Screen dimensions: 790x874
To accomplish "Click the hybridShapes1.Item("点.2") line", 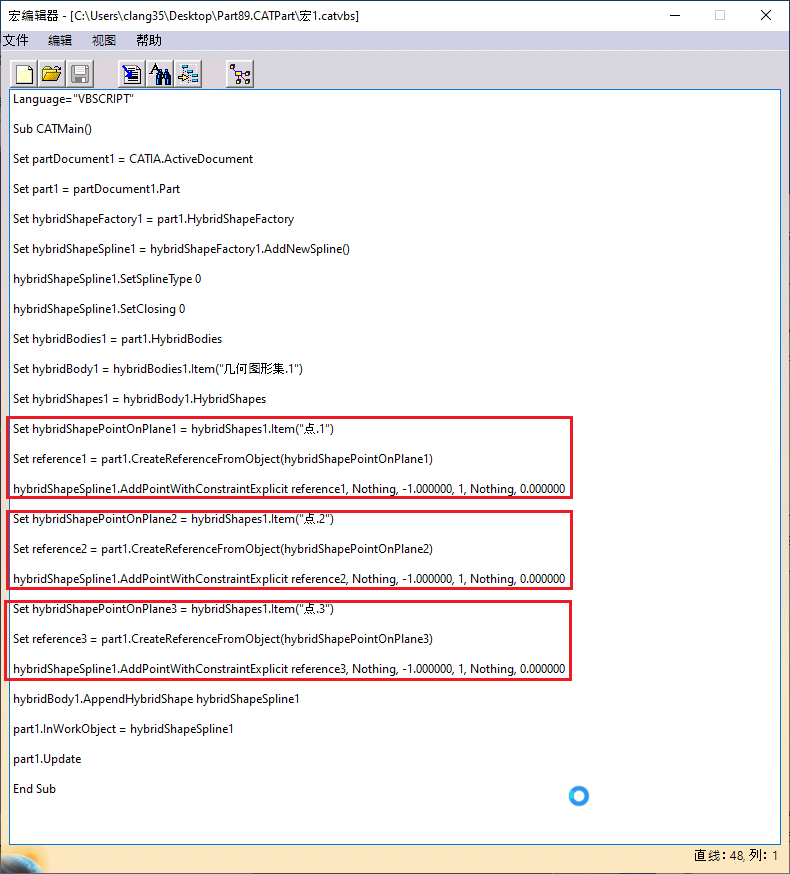I will [x=173, y=519].
